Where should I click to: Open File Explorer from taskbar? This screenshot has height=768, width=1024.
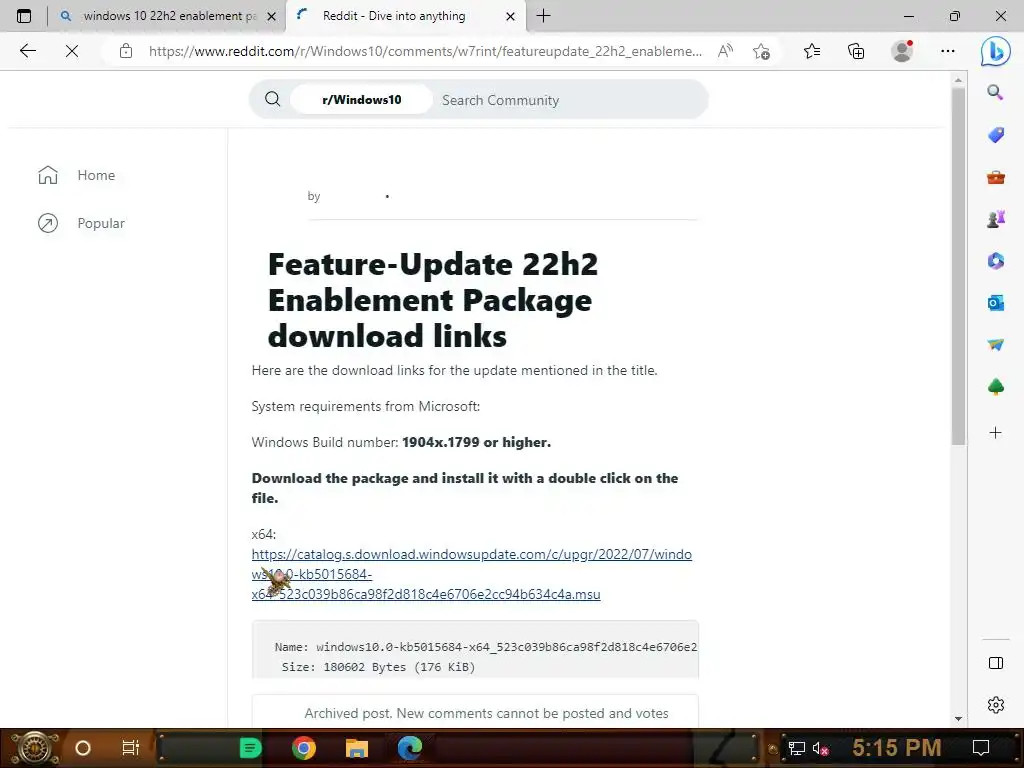click(357, 748)
